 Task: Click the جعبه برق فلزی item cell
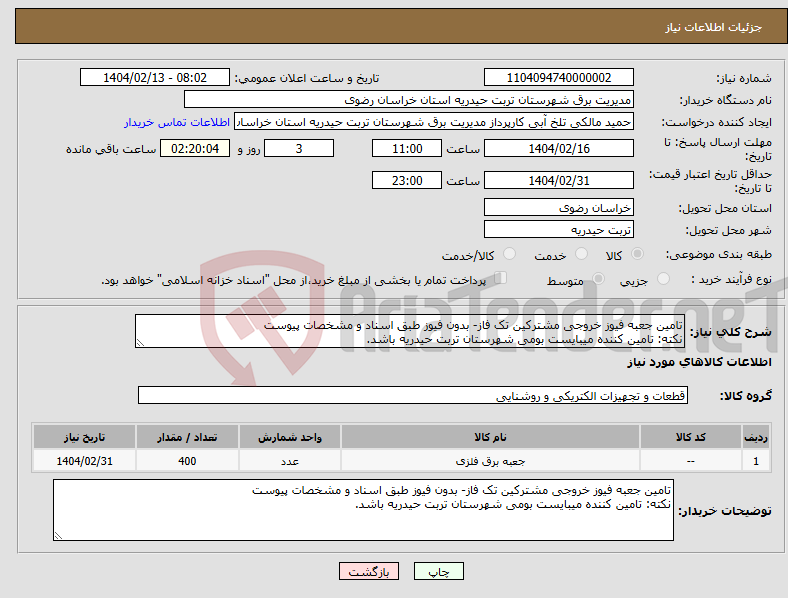point(490,461)
